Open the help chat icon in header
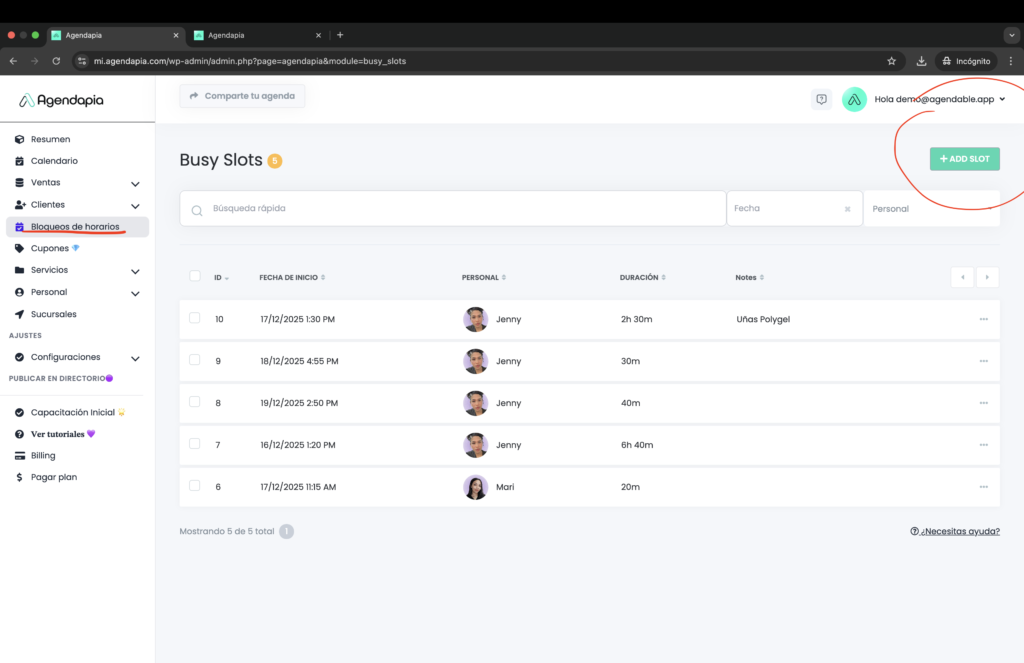 [821, 99]
